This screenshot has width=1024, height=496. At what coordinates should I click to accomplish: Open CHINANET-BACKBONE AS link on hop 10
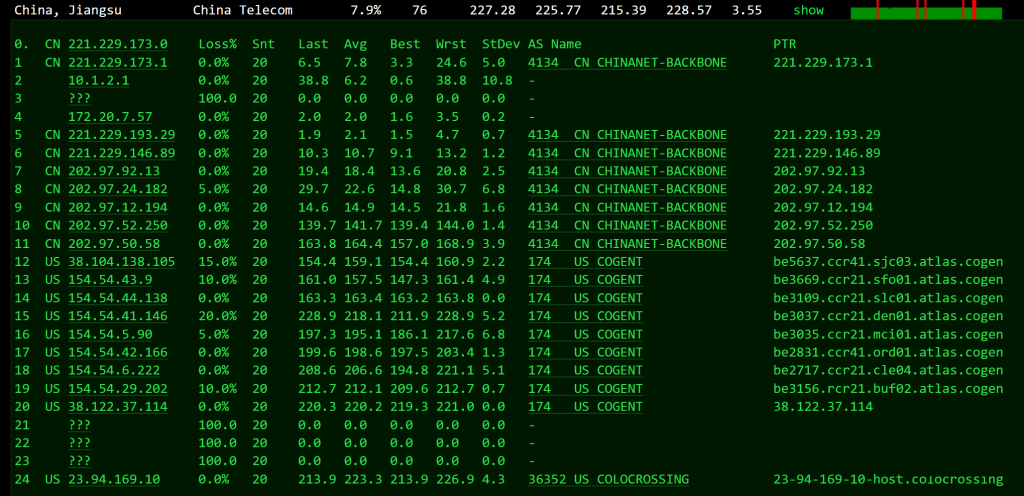click(627, 226)
